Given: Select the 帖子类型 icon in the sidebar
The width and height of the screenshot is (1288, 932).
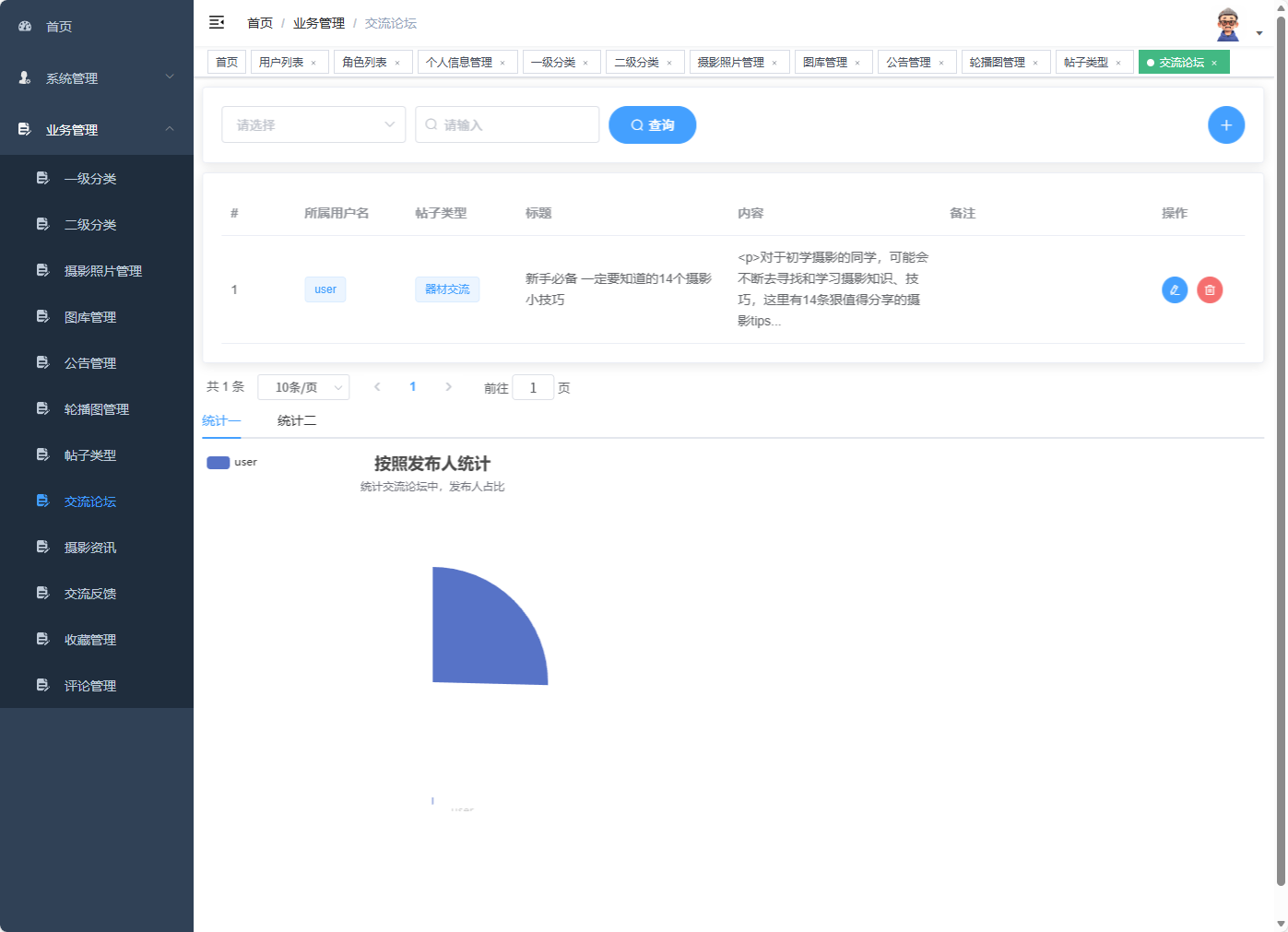Looking at the screenshot, I should 42,454.
